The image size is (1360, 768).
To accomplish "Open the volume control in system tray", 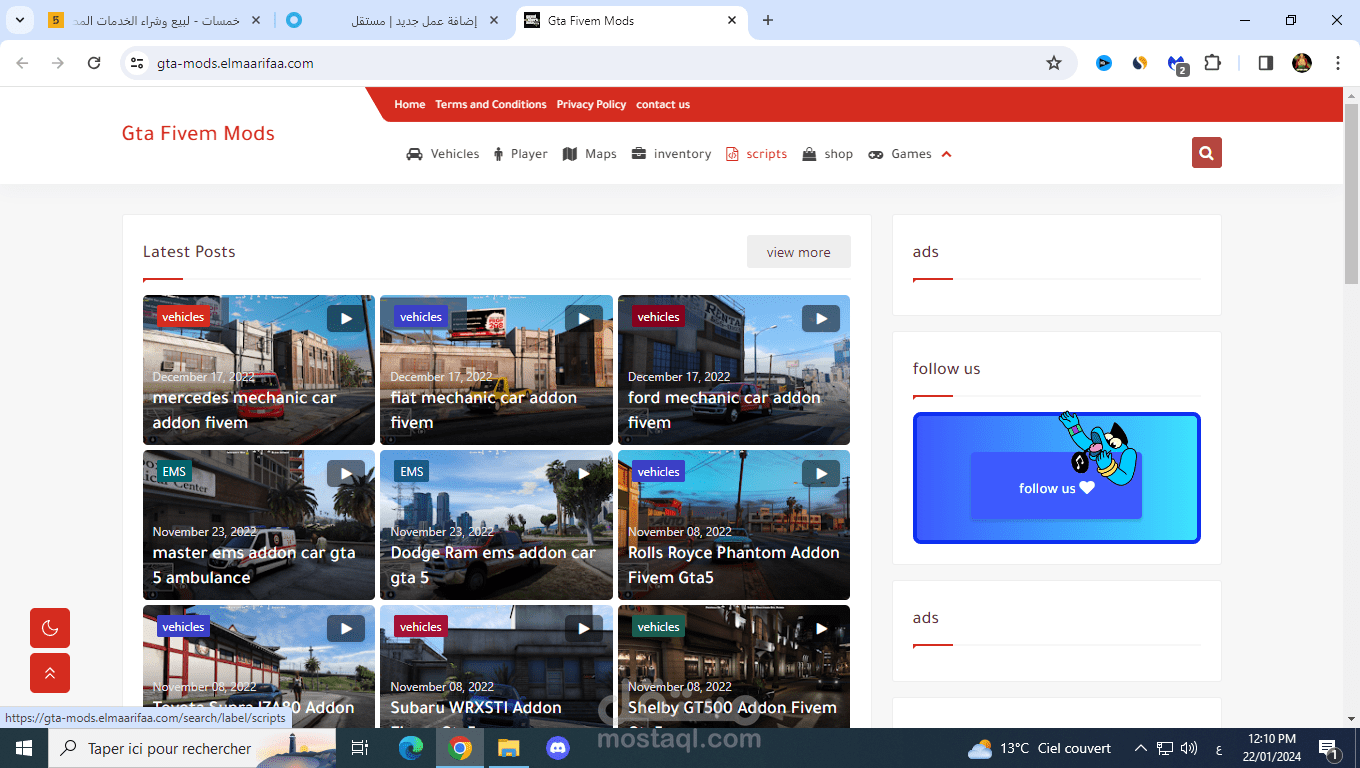I will point(1189,748).
